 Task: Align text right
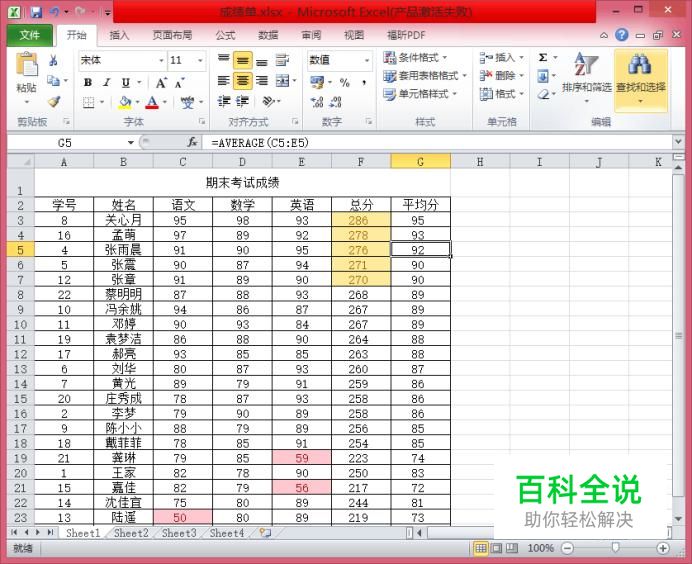point(262,81)
